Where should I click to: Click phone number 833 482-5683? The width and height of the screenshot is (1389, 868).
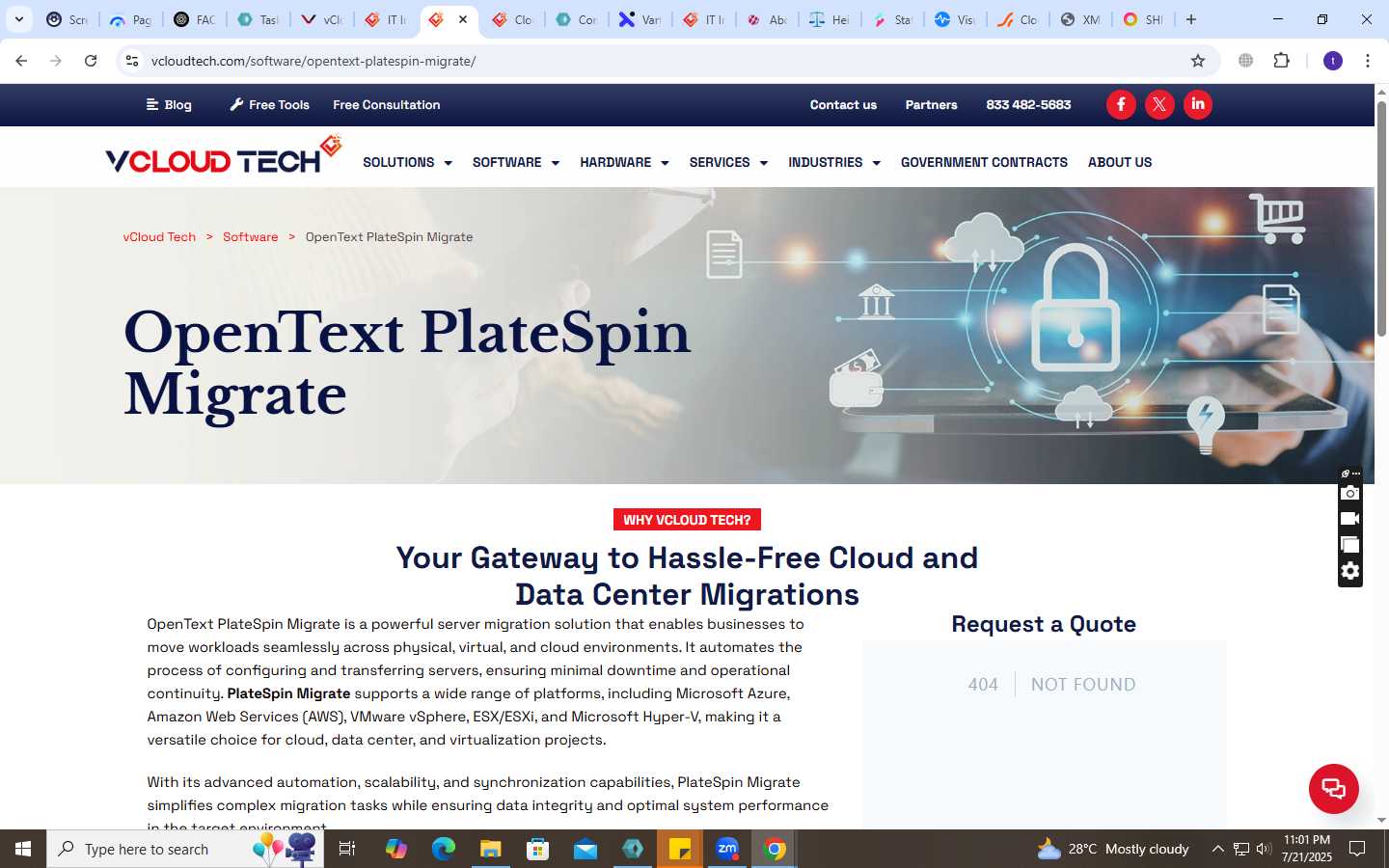pos(1028,104)
